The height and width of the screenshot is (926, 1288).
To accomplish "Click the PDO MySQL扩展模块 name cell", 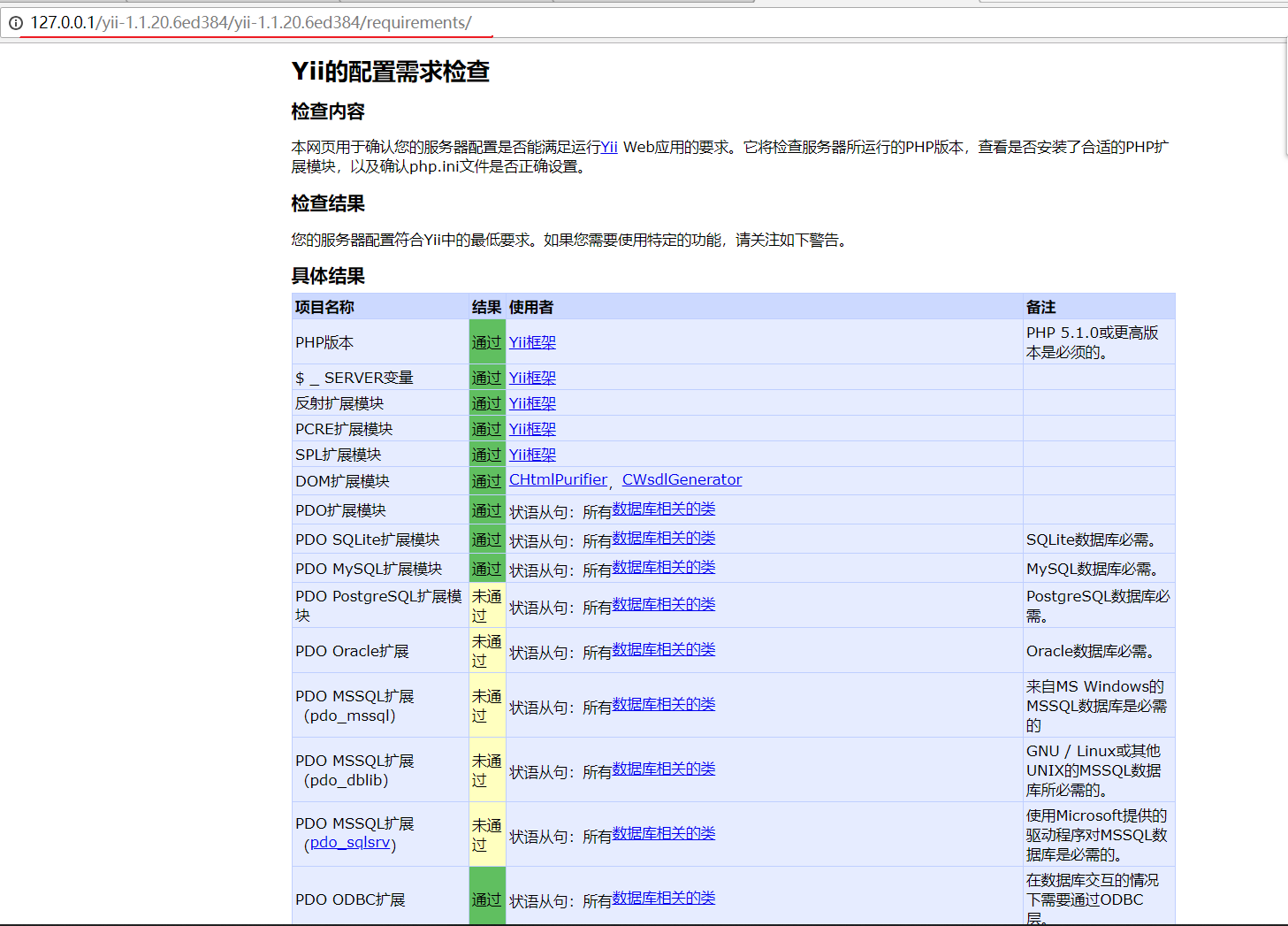I will pos(380,569).
